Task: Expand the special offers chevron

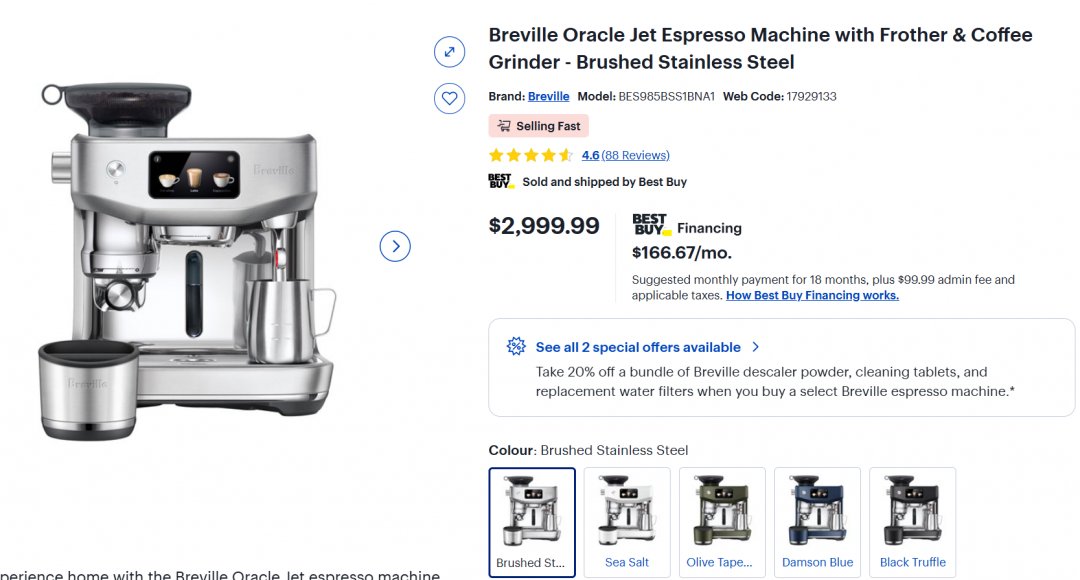Action: pyautogui.click(x=756, y=347)
